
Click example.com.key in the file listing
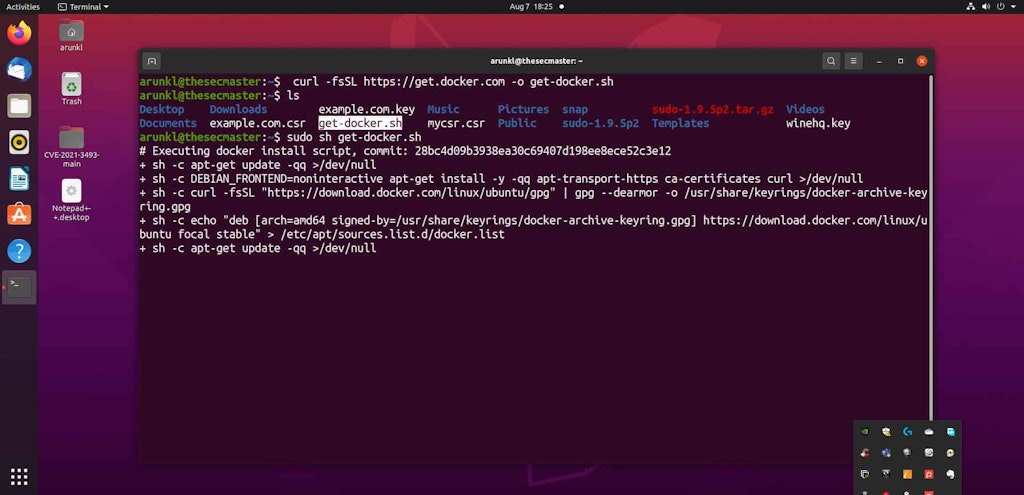point(366,110)
